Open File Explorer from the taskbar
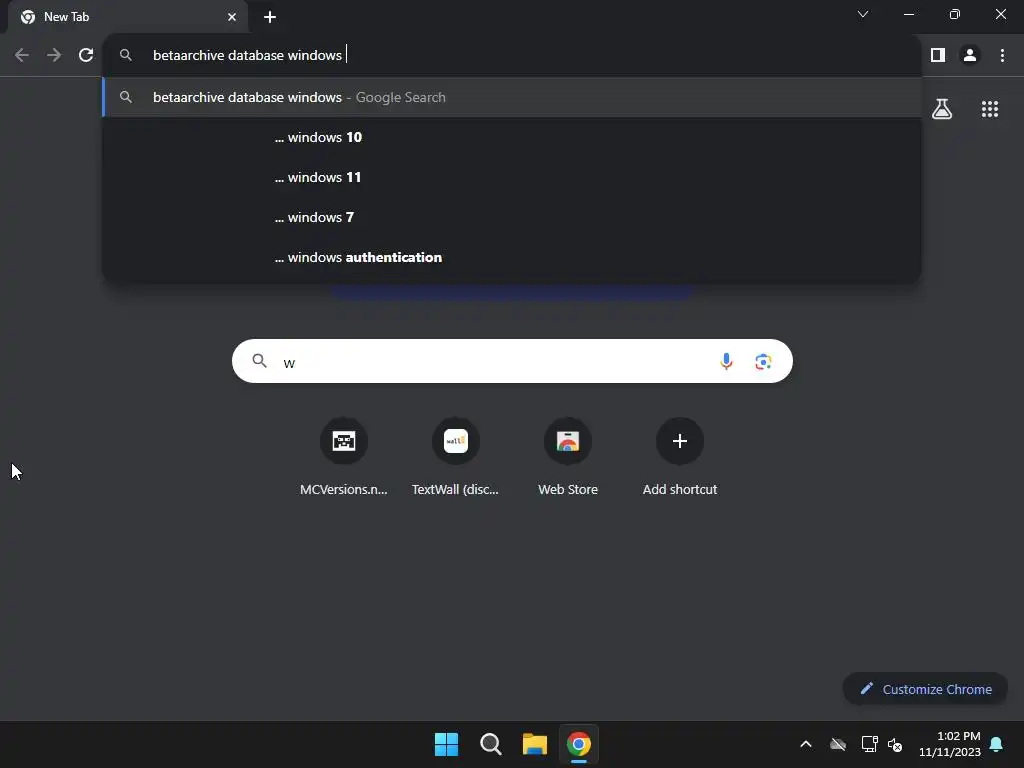1024x768 pixels. (534, 744)
